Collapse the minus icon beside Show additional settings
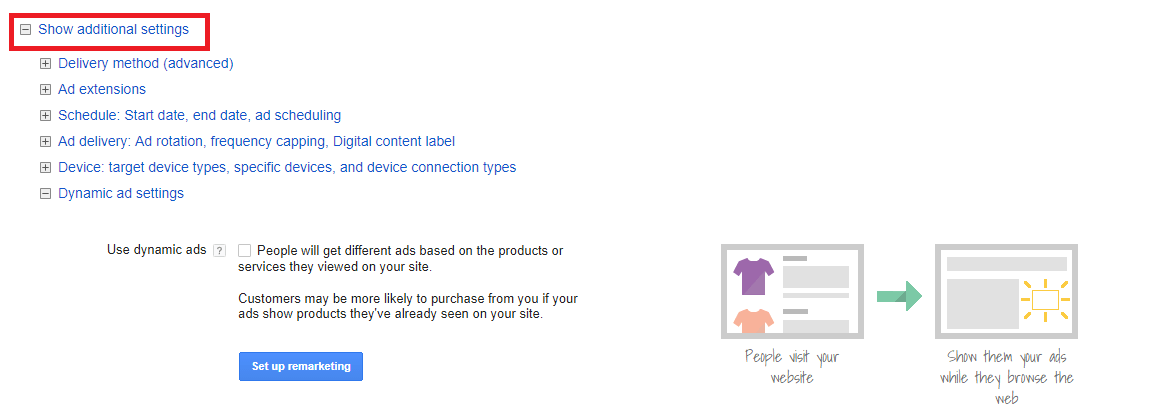 (x=26, y=30)
